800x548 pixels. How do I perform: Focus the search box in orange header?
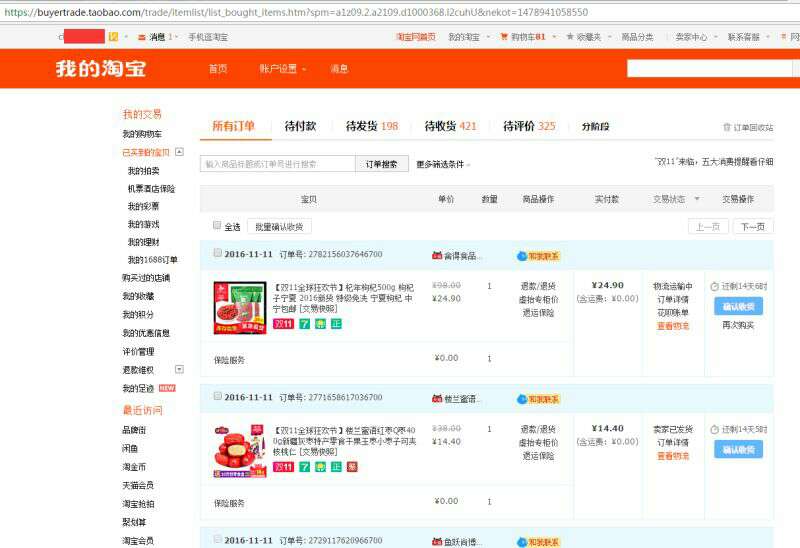(709, 68)
